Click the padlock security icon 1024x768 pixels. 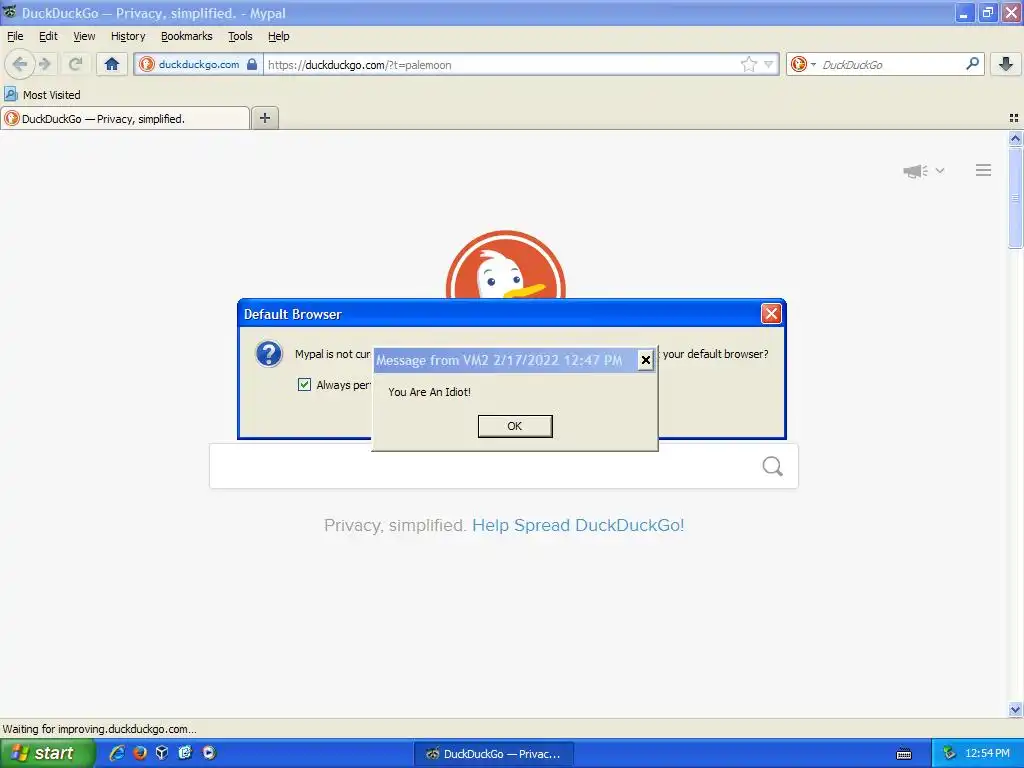coord(252,64)
